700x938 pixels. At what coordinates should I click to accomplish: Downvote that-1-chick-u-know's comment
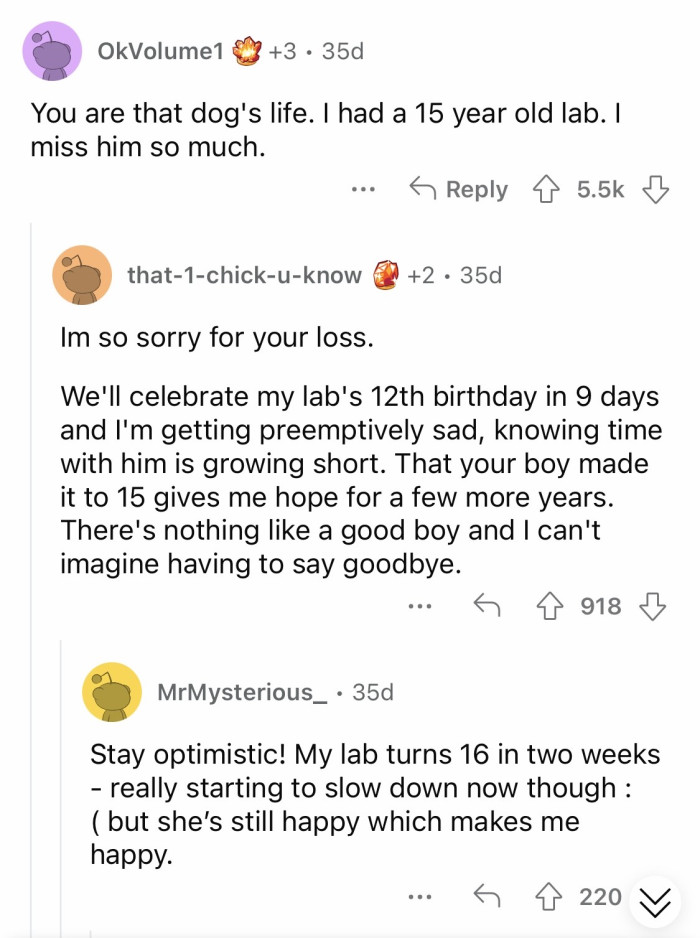(653, 606)
